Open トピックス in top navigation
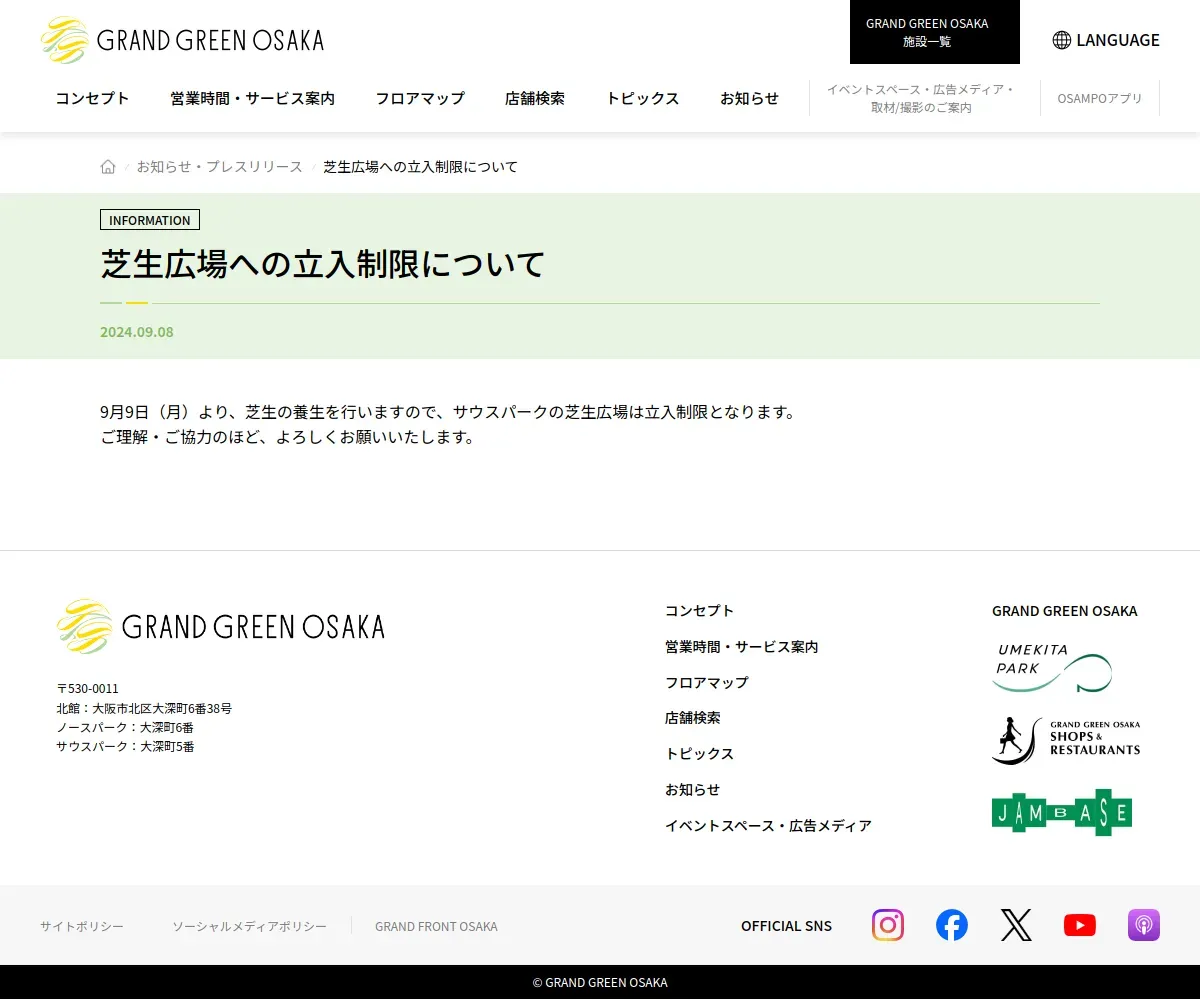1200x1000 pixels. [643, 98]
